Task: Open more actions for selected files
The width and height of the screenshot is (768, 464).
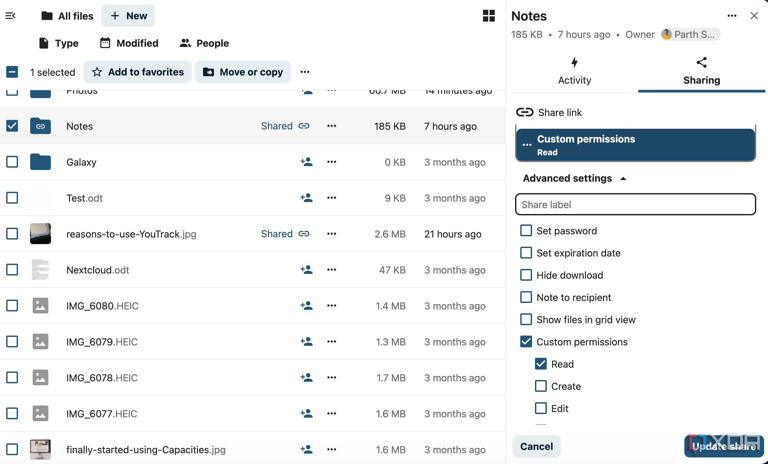Action: pyautogui.click(x=305, y=72)
